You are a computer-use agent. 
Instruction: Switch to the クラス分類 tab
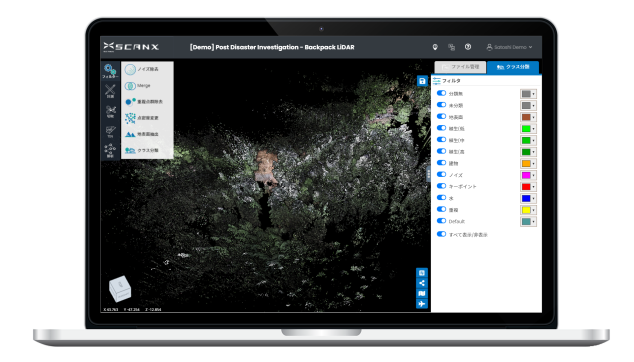[513, 67]
